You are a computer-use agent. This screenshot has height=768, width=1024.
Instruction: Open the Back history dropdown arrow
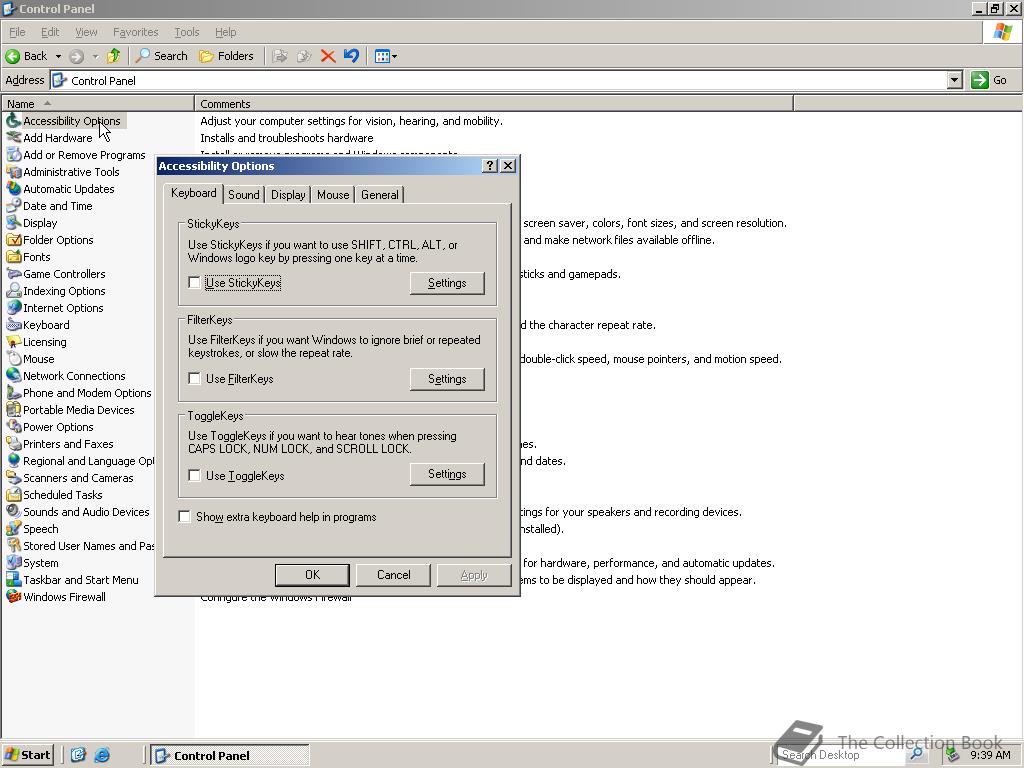[x=58, y=56]
